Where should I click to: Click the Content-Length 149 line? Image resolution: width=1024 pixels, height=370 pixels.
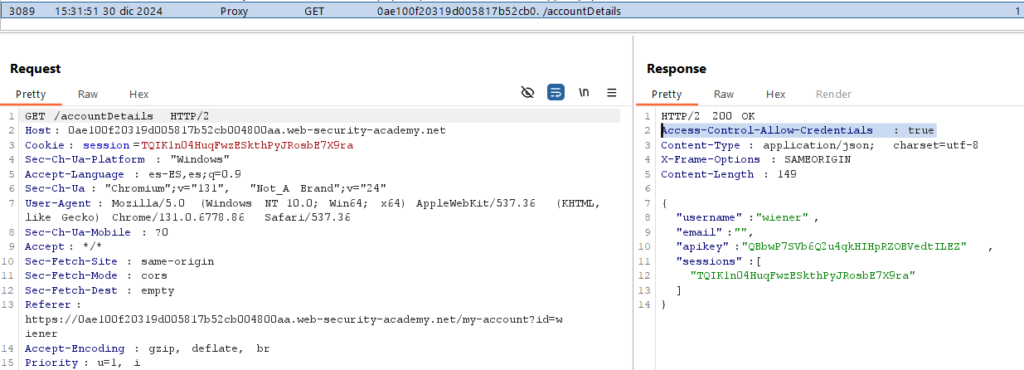(728, 174)
